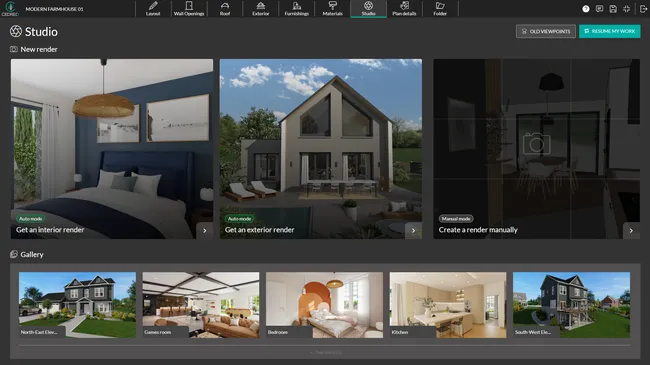Open the Plan details step
The image size is (650, 365).
[x=404, y=9]
